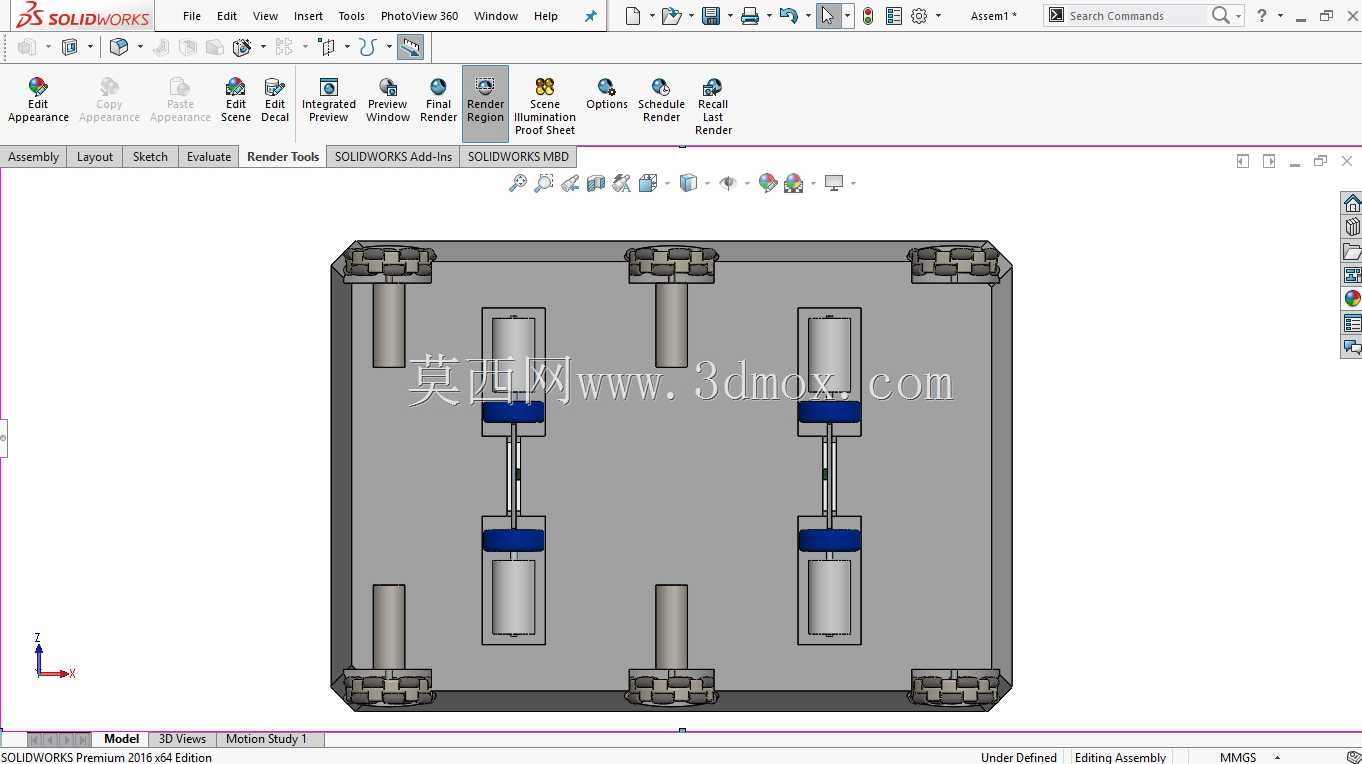
Task: Toggle the Render Region tool
Action: [x=485, y=103]
